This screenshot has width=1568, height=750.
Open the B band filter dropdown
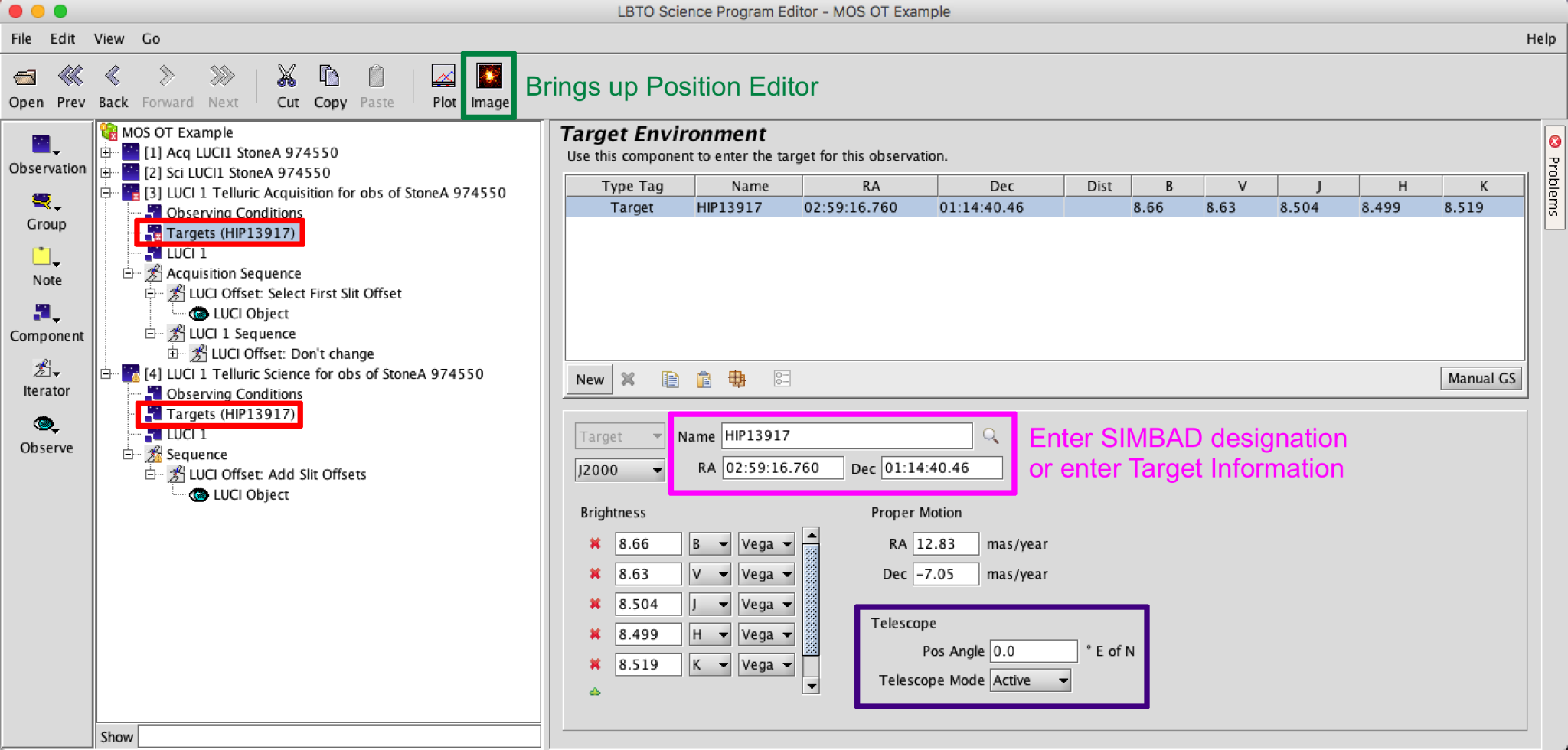coord(710,544)
